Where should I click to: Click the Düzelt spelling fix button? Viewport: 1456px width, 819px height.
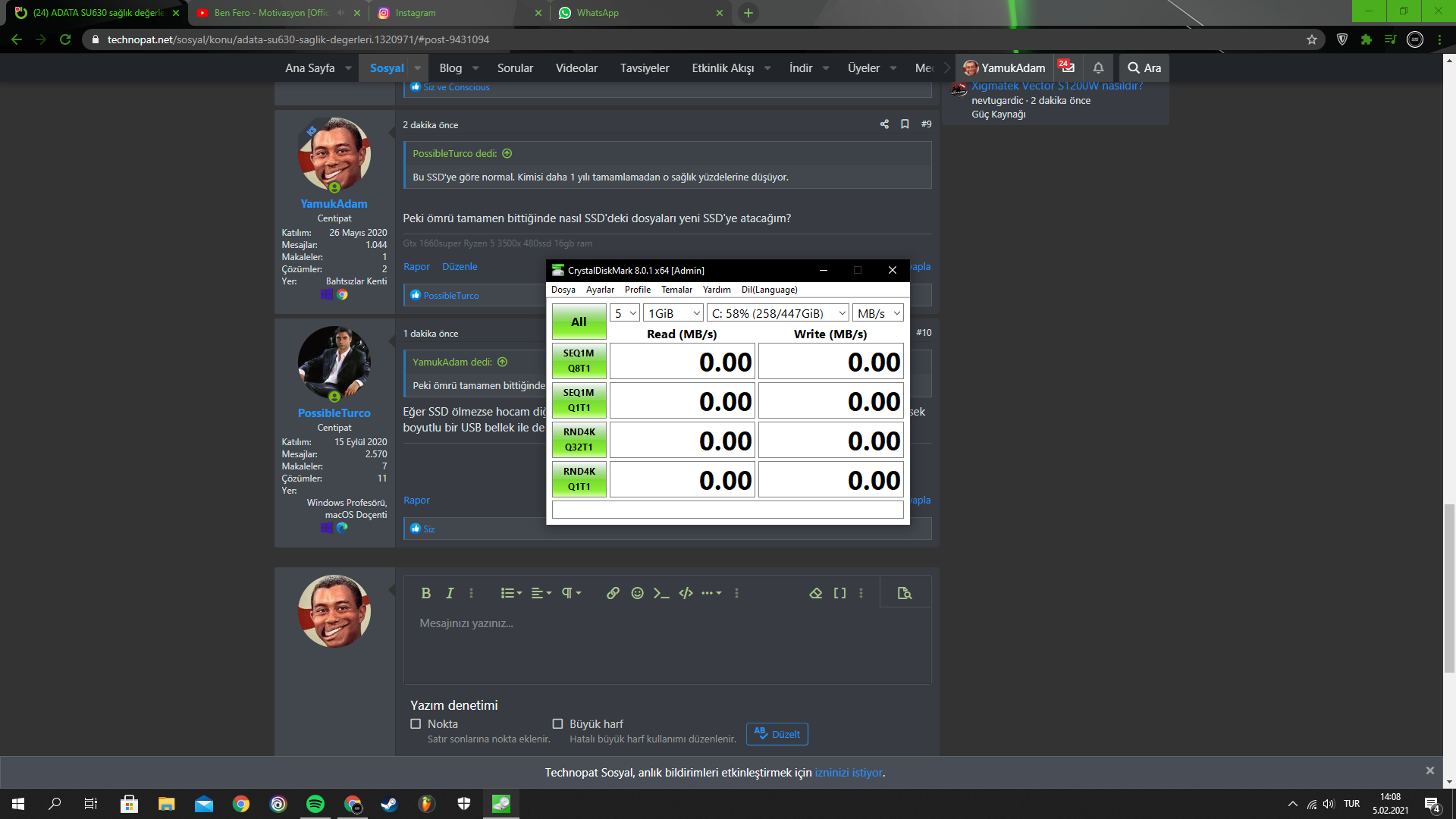pos(777,734)
